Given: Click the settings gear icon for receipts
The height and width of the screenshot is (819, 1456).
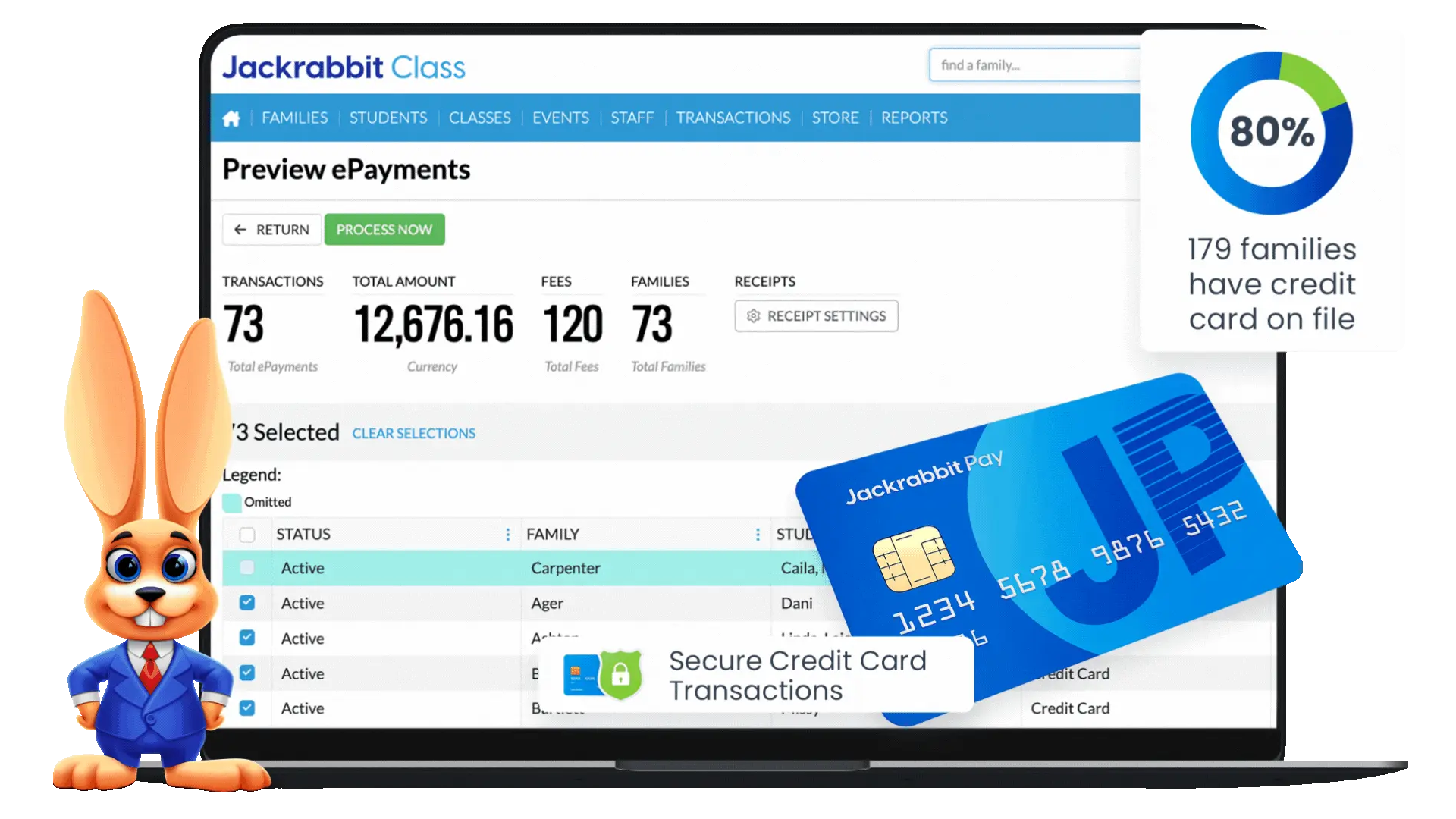Looking at the screenshot, I should (x=753, y=316).
